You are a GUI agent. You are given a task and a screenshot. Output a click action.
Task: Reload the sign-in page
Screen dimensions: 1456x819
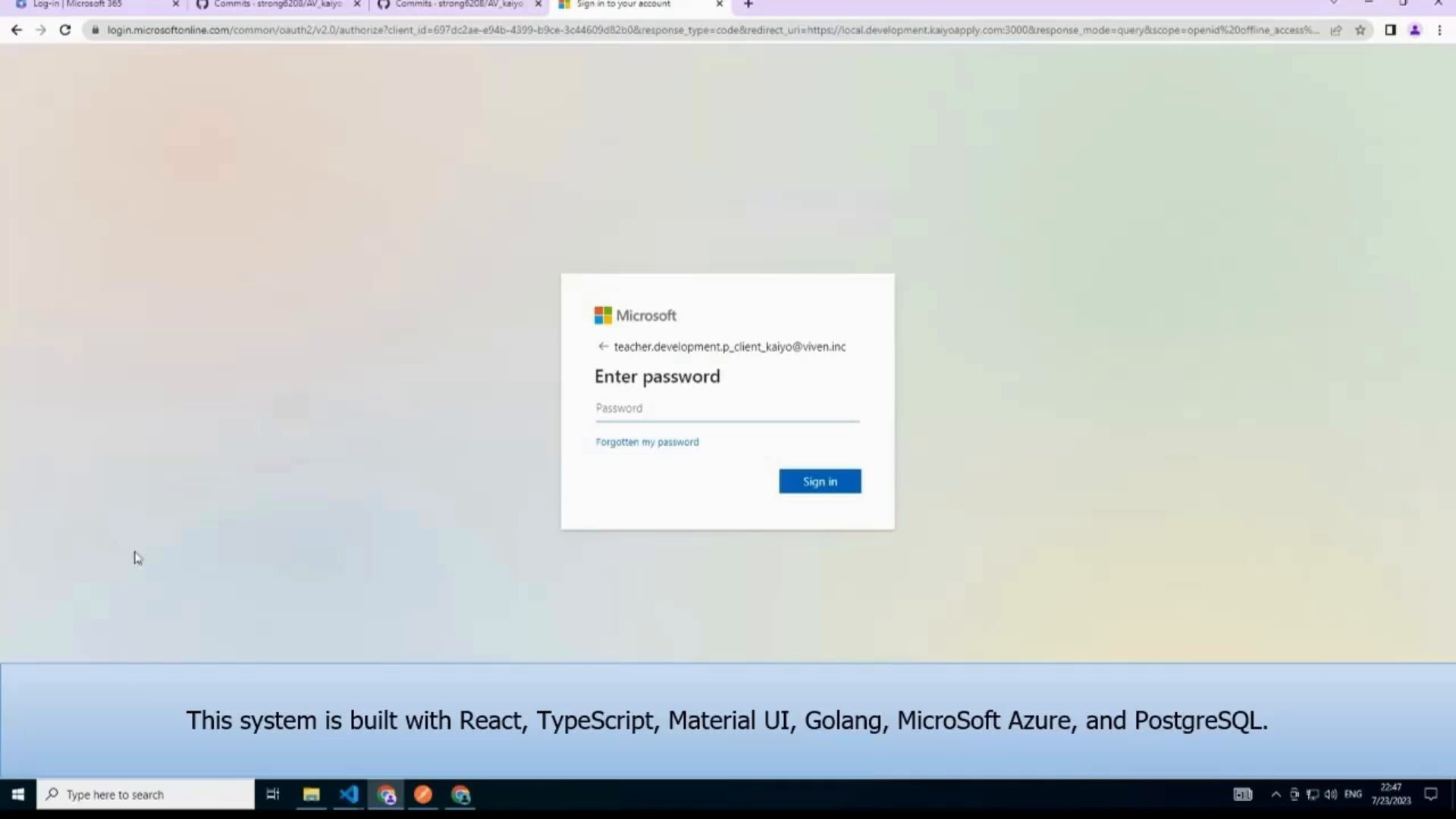(x=65, y=30)
